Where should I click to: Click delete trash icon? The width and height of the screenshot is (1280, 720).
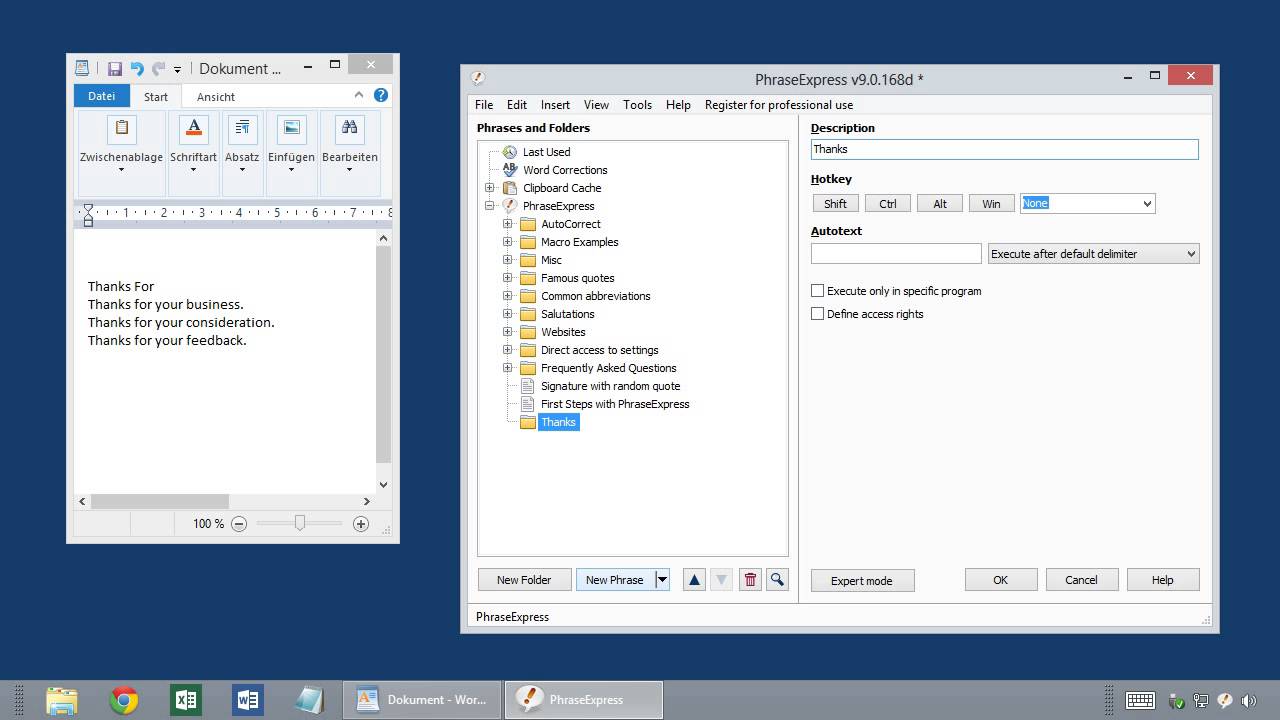pos(750,580)
